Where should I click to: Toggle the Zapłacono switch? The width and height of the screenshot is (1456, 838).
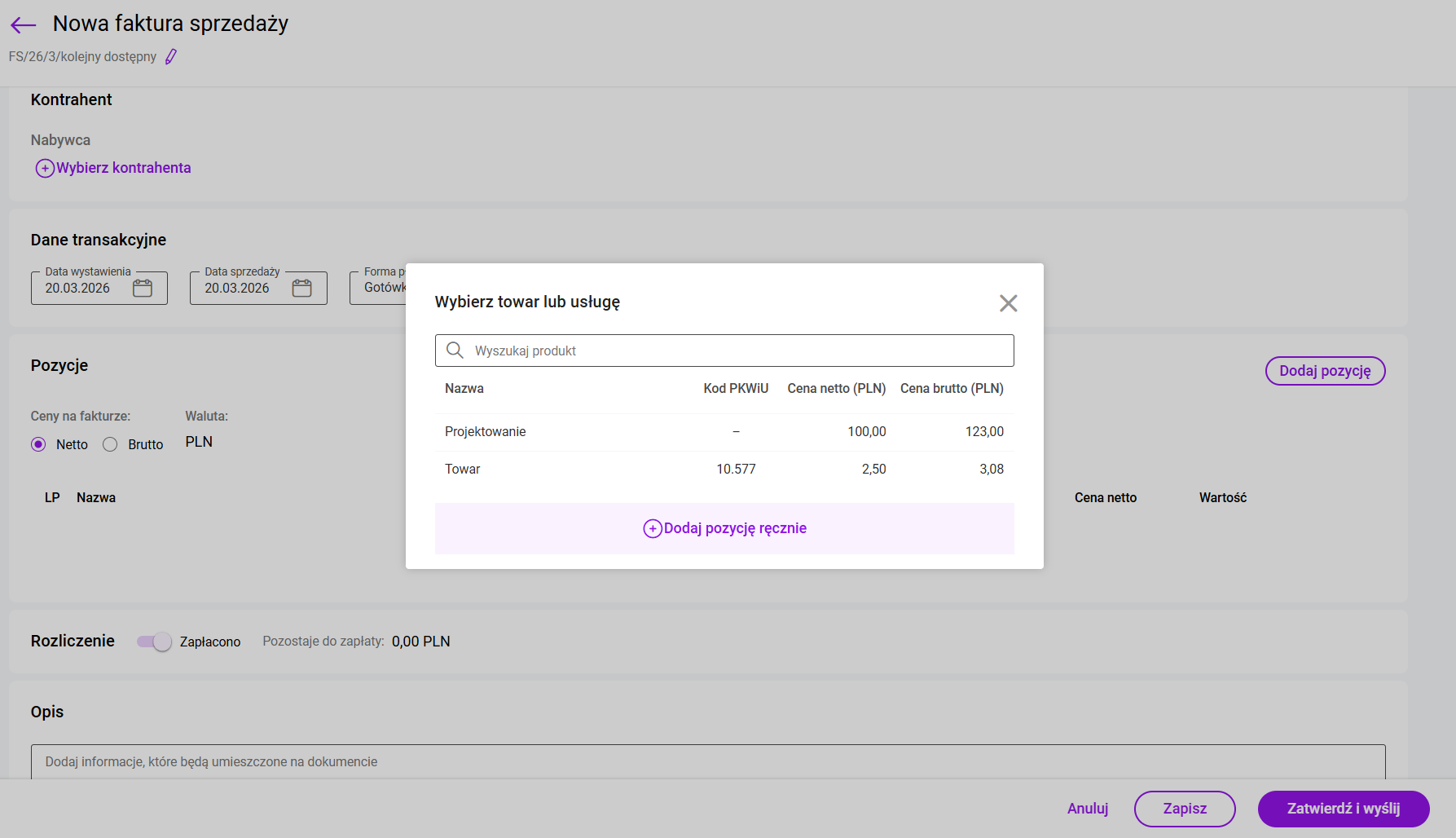click(x=155, y=642)
